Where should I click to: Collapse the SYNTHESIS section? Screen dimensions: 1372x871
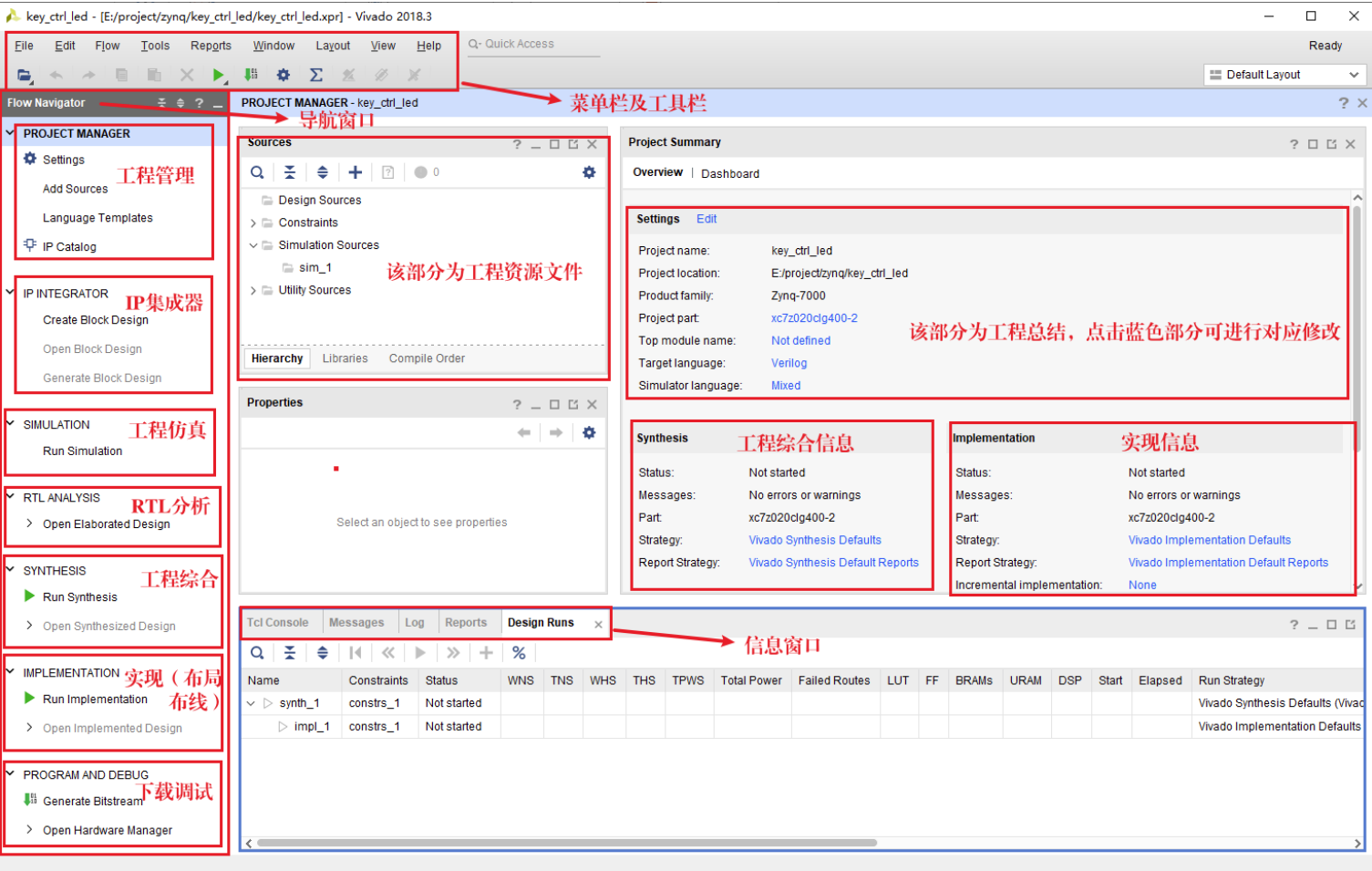pyautogui.click(x=10, y=570)
